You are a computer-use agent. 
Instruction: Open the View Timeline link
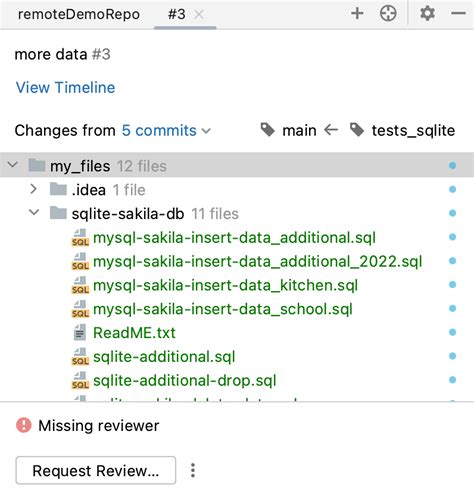tap(65, 88)
